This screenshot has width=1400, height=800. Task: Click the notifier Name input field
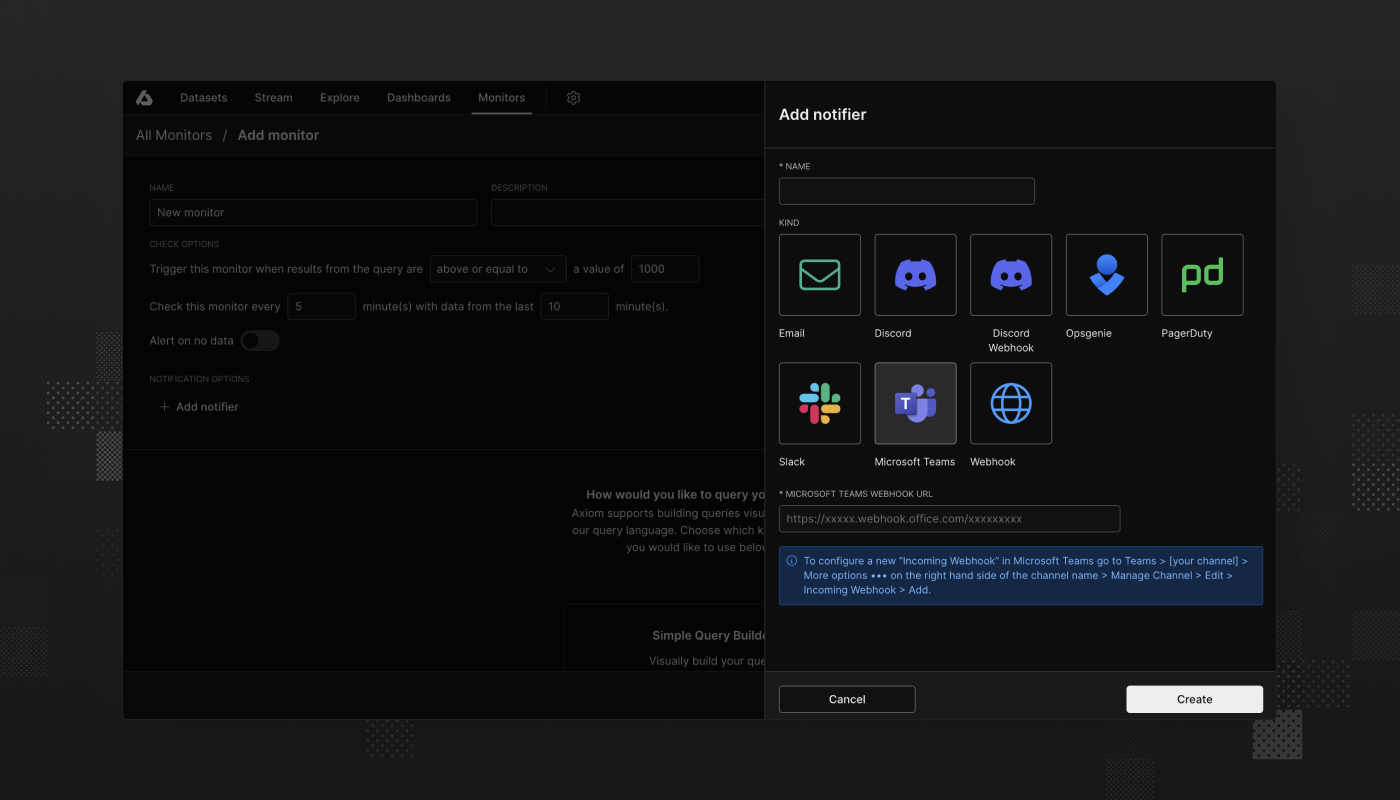(907, 191)
